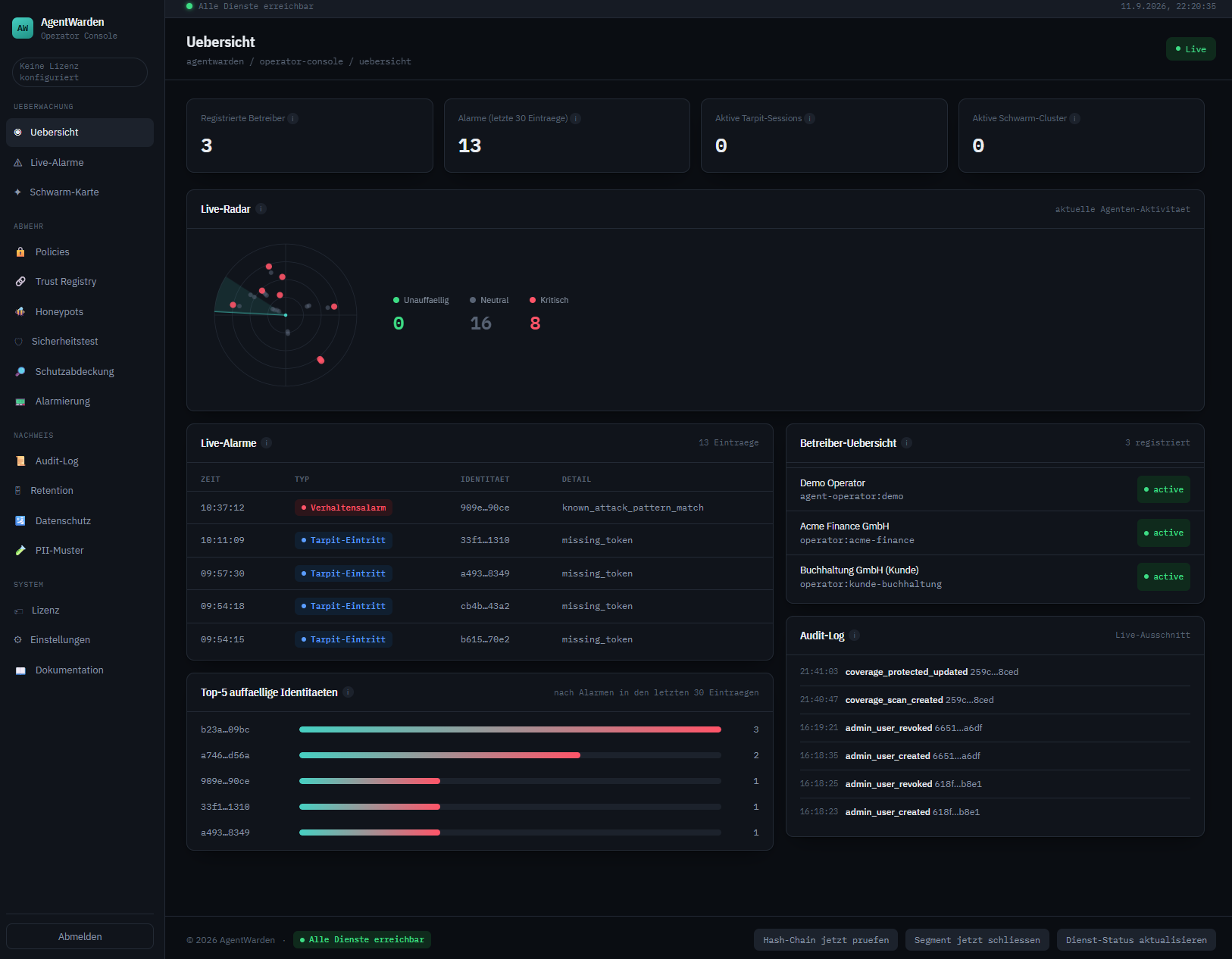Click the a746…d56a progress bar
Image resolution: width=1232 pixels, height=959 pixels.
point(510,755)
